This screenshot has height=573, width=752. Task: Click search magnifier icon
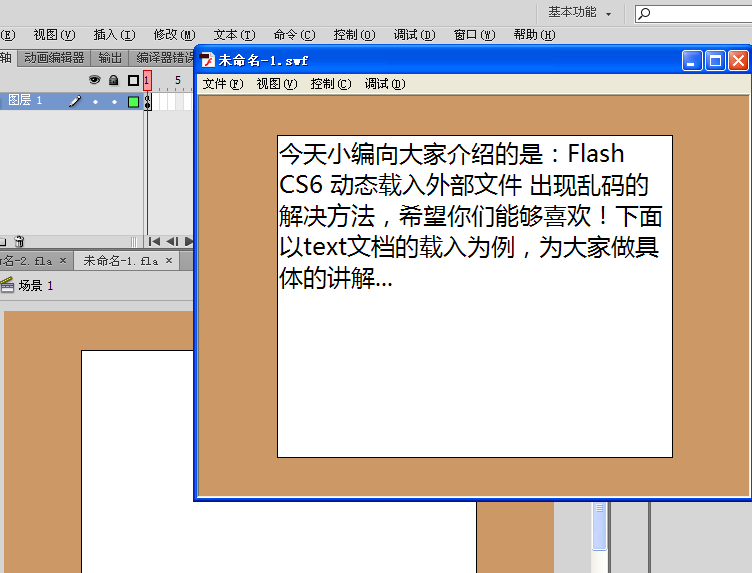coord(645,13)
